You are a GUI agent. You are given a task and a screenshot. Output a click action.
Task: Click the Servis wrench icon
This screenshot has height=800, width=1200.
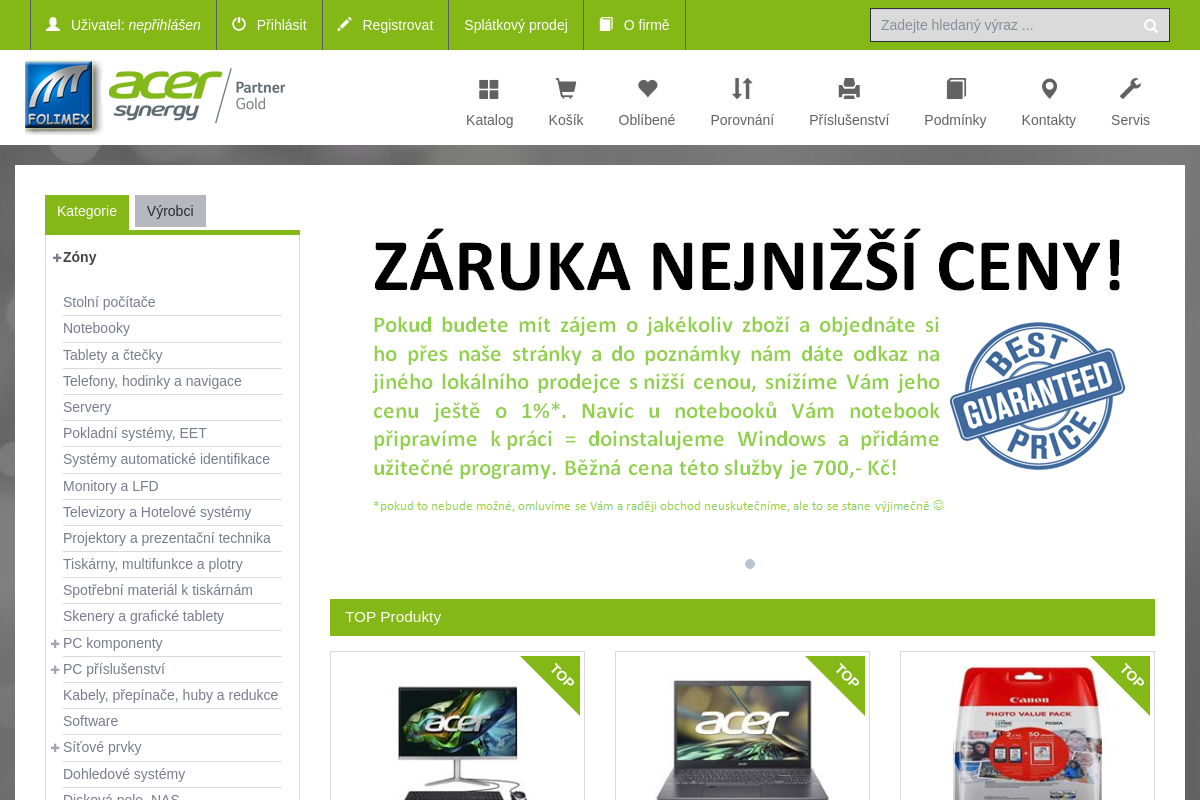(x=1130, y=88)
